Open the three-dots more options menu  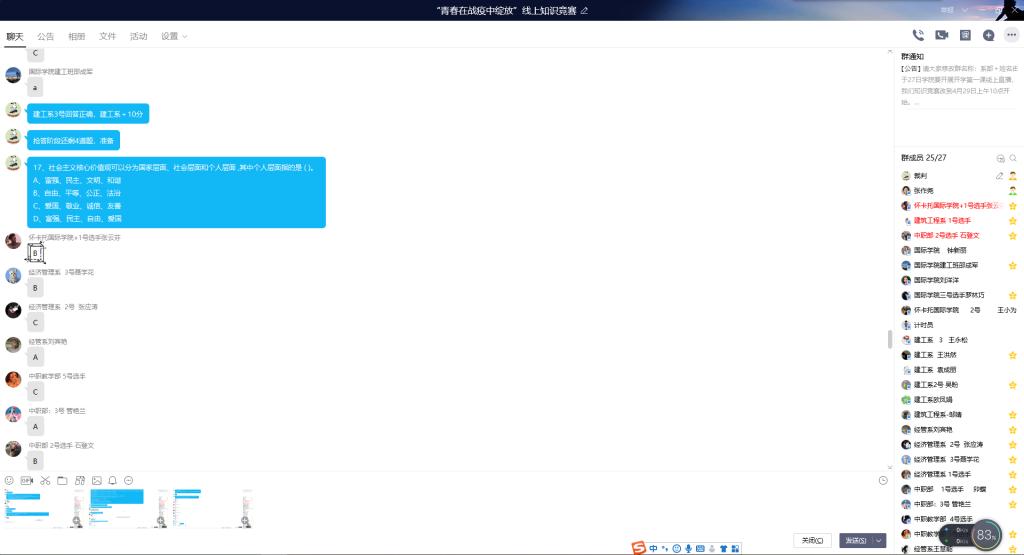[1011, 35]
